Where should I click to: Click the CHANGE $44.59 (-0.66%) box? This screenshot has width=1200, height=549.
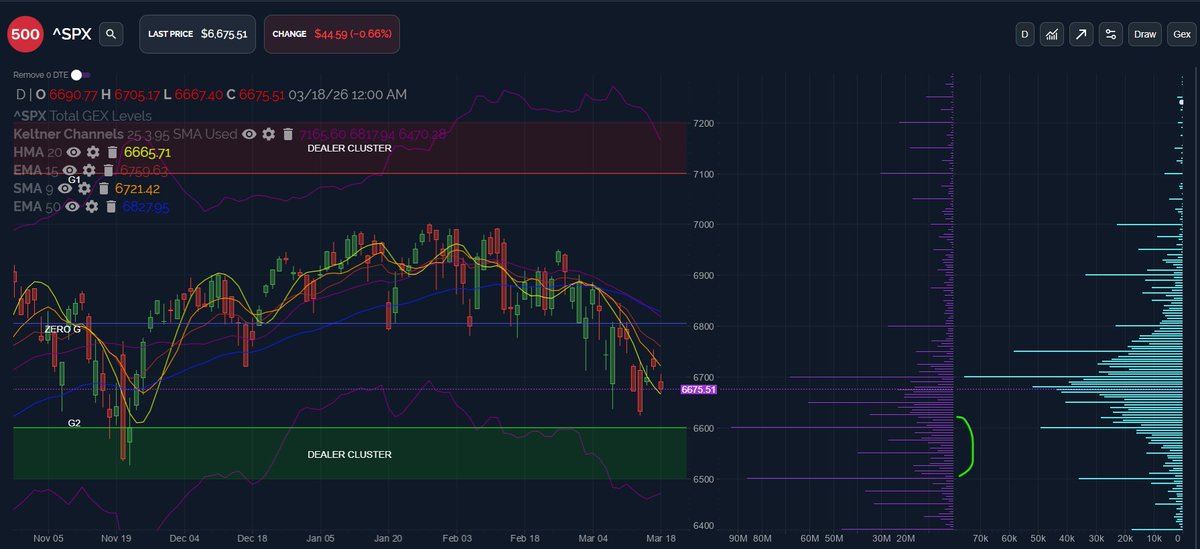(331, 34)
